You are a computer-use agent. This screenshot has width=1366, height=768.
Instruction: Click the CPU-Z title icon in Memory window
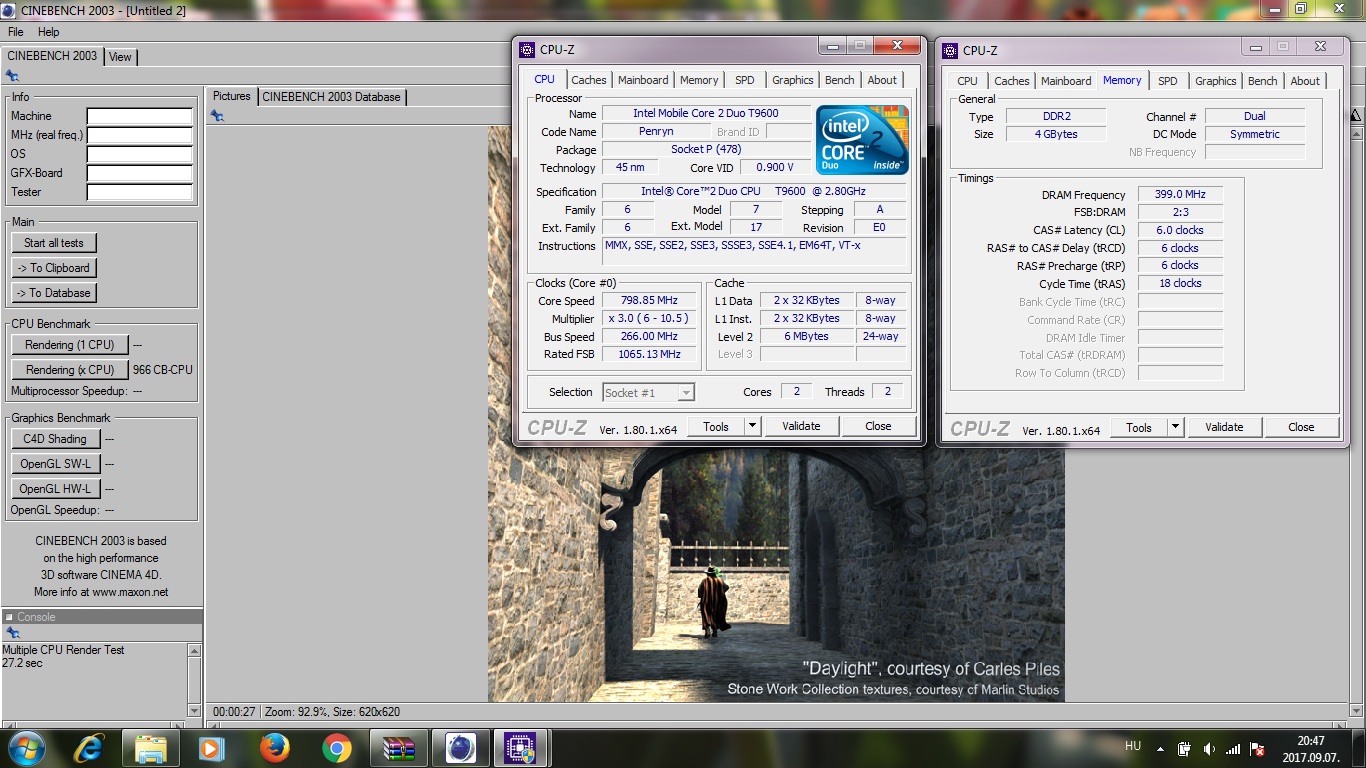point(950,51)
